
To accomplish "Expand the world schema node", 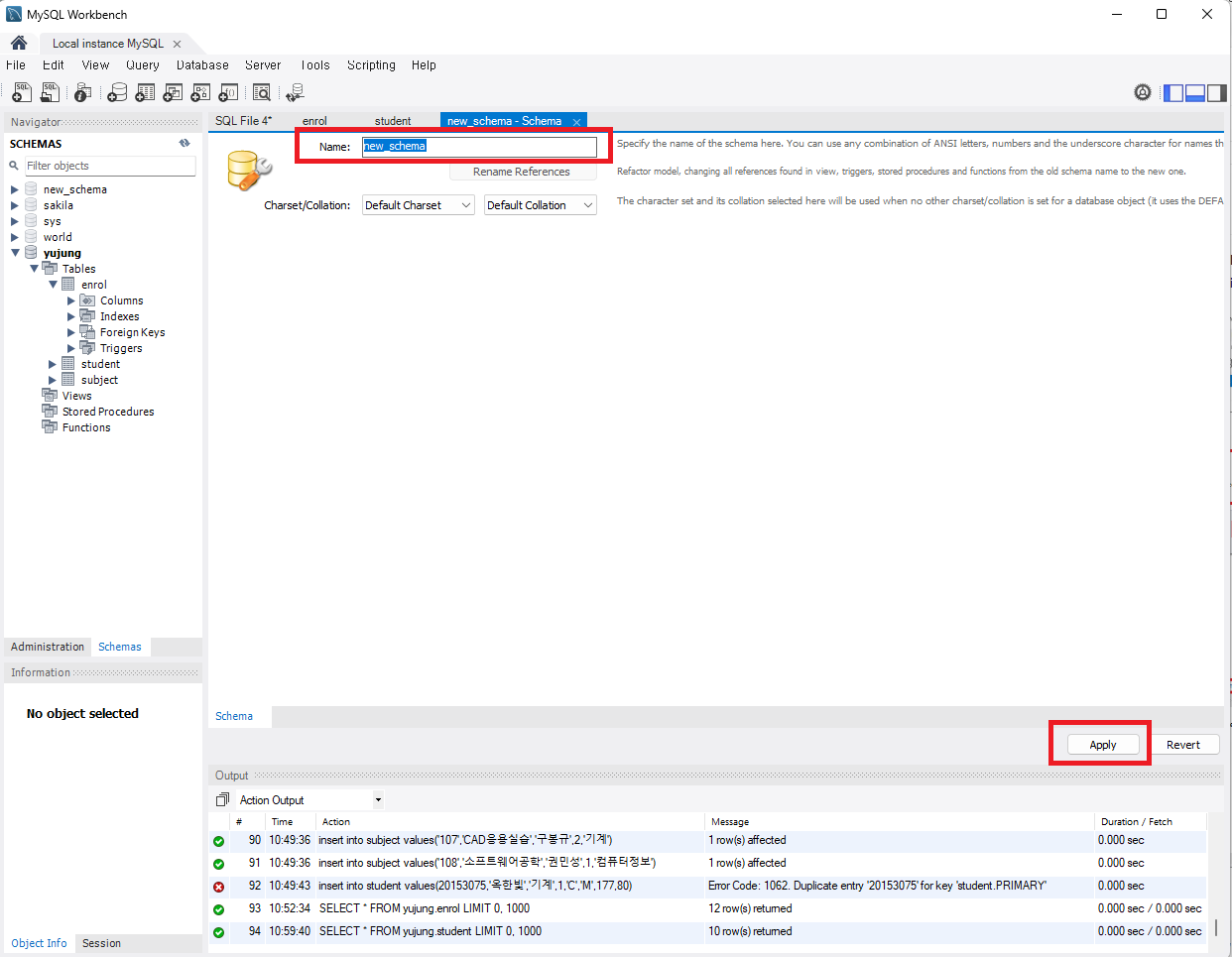I will pos(15,237).
